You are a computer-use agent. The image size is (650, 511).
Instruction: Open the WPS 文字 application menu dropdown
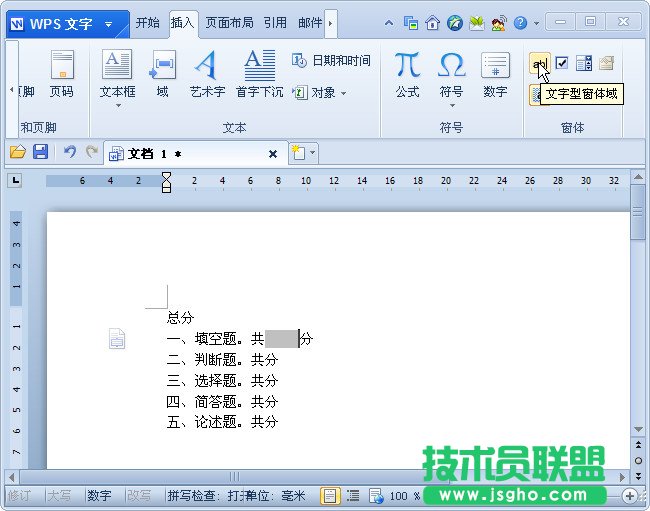(109, 24)
